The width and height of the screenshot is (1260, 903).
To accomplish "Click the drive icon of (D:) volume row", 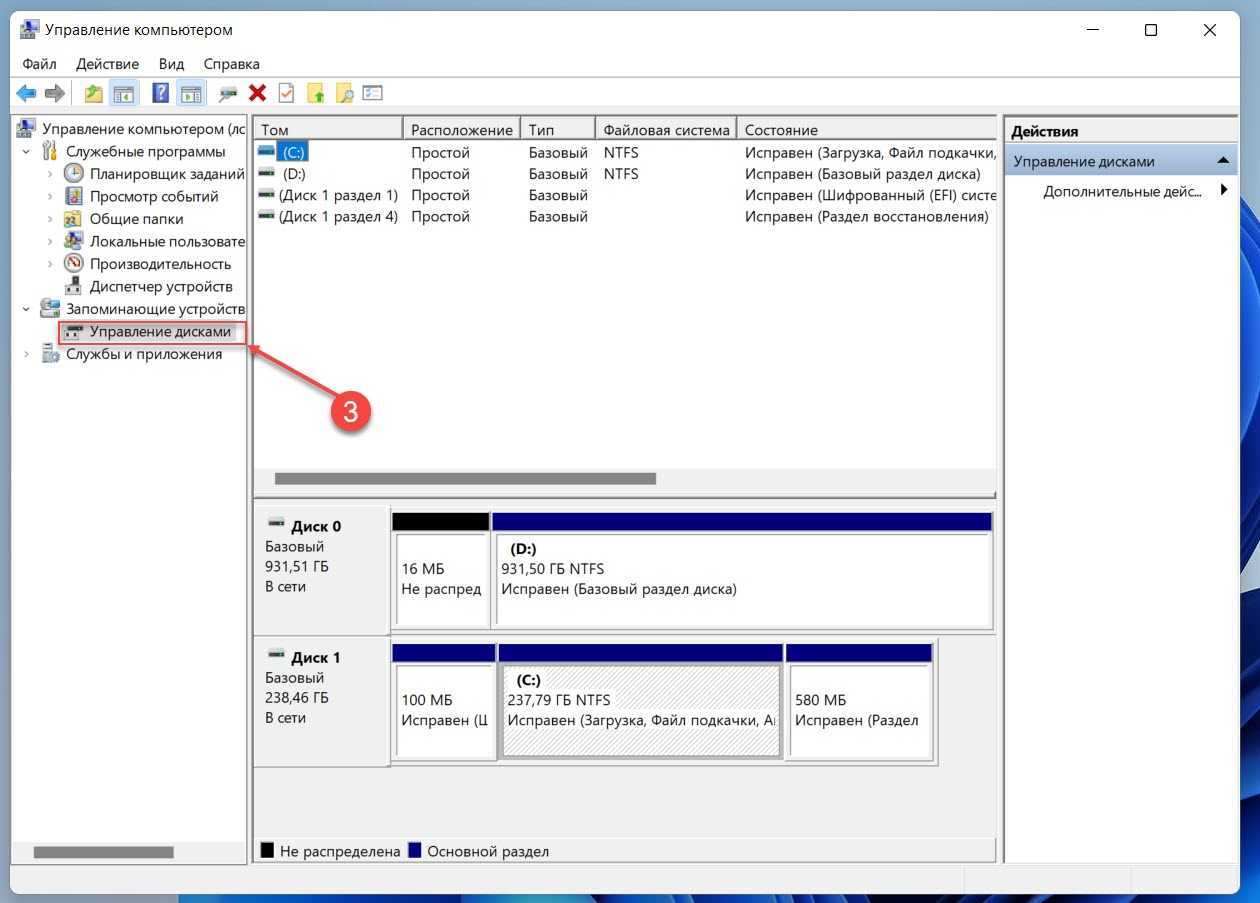I will 266,173.
